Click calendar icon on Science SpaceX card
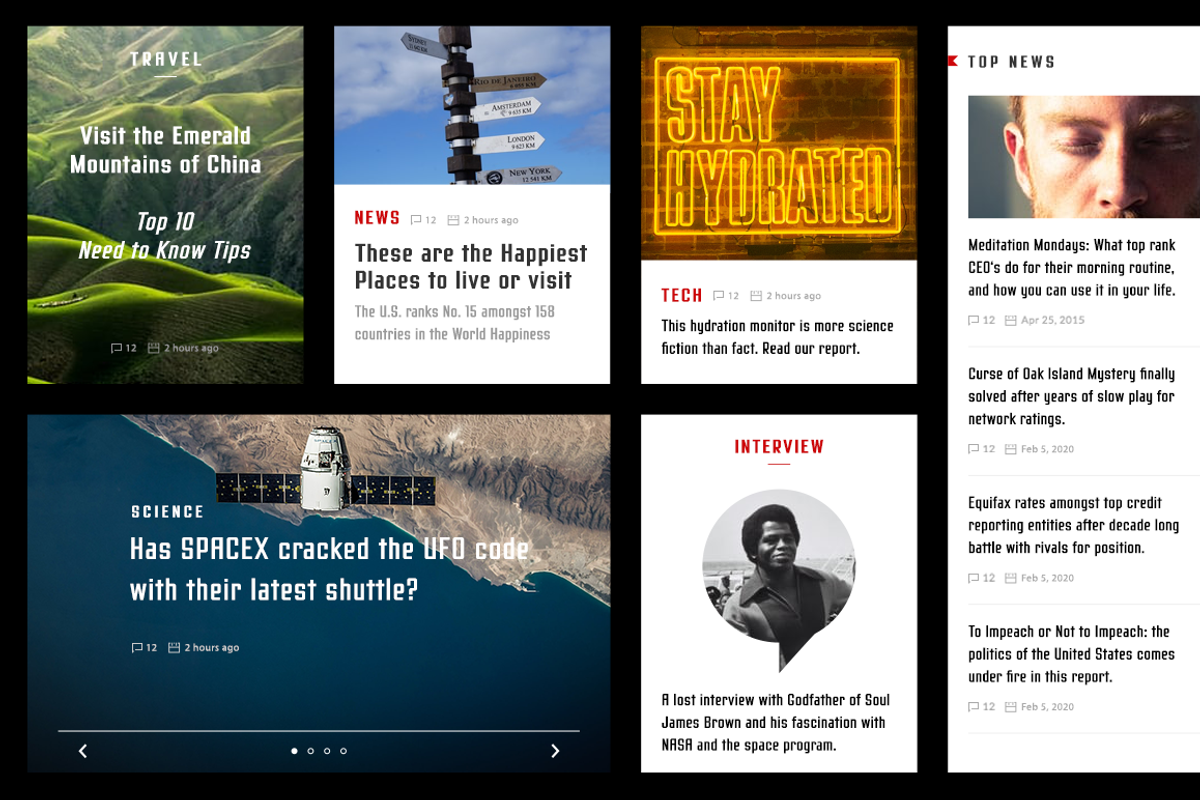This screenshot has width=1200, height=800. click(174, 648)
